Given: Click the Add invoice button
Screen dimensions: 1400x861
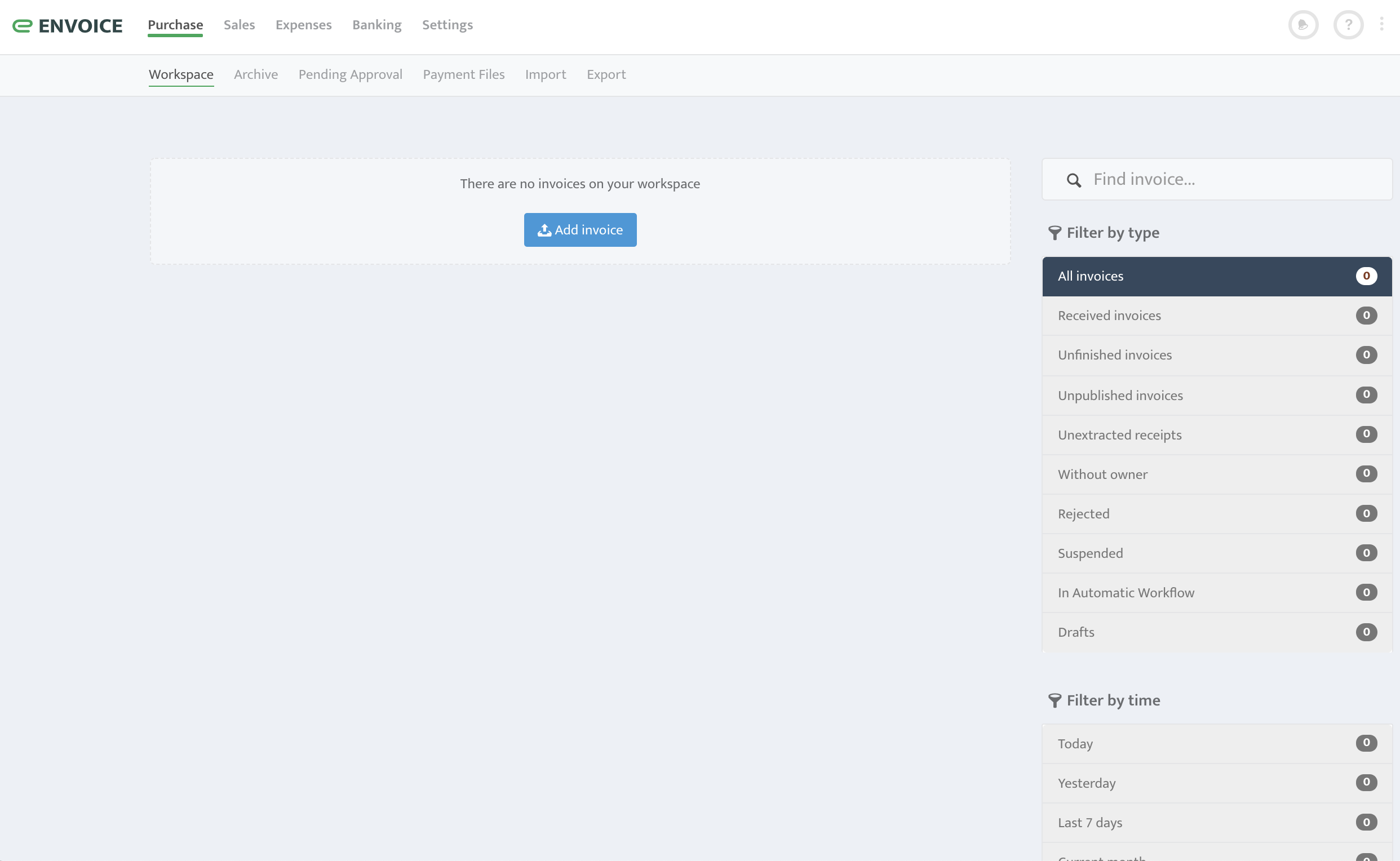Looking at the screenshot, I should 580,229.
